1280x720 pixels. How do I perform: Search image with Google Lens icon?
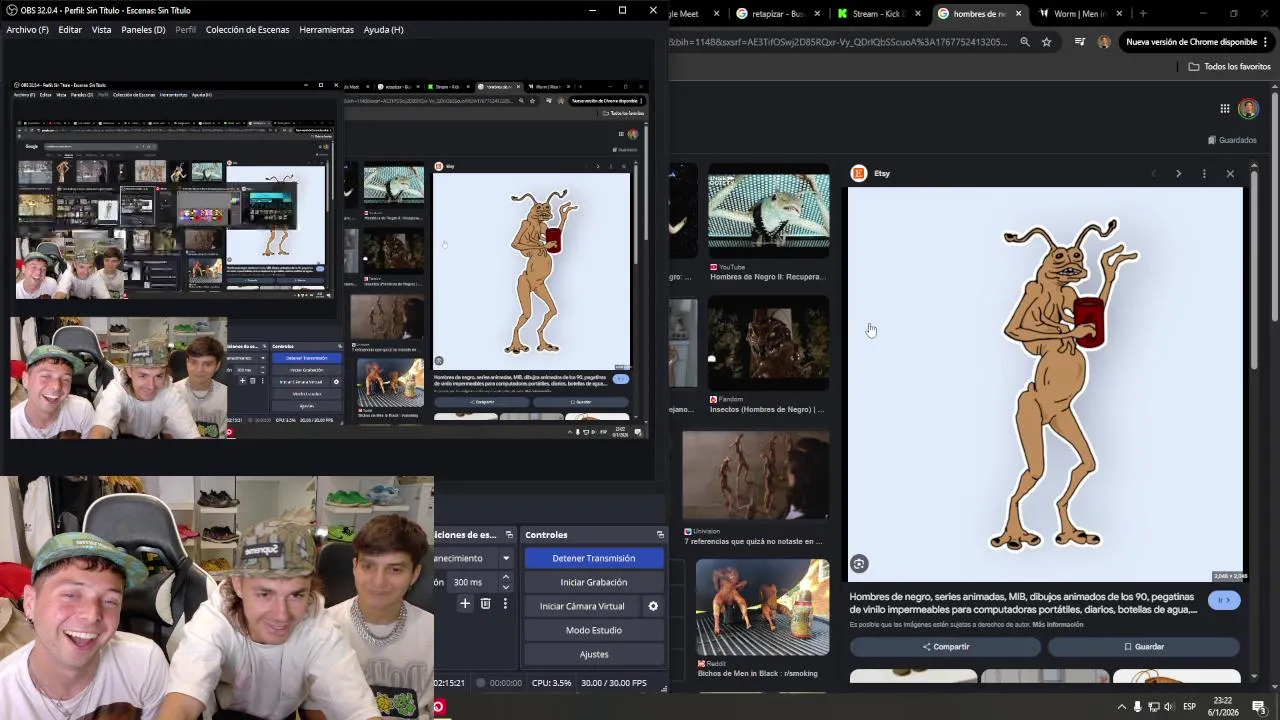[859, 564]
